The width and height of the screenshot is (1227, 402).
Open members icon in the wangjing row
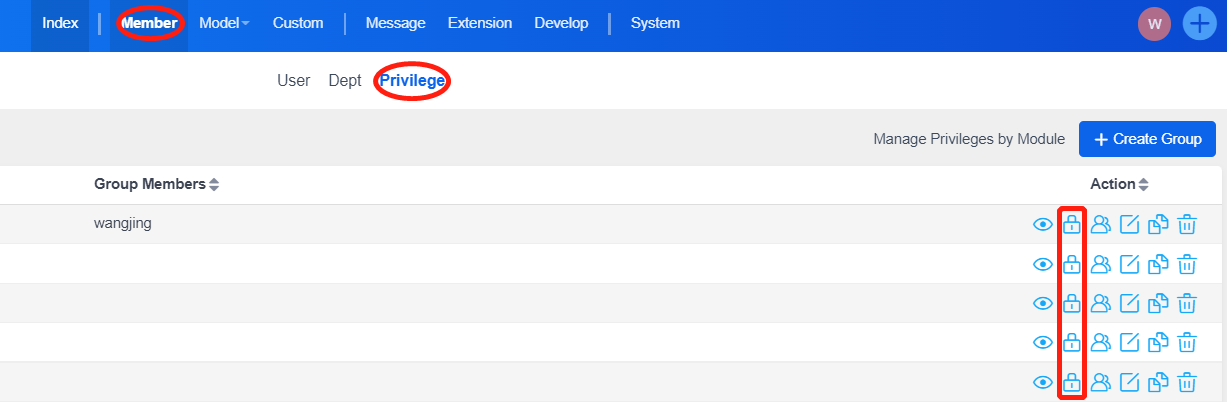pyautogui.click(x=1101, y=224)
